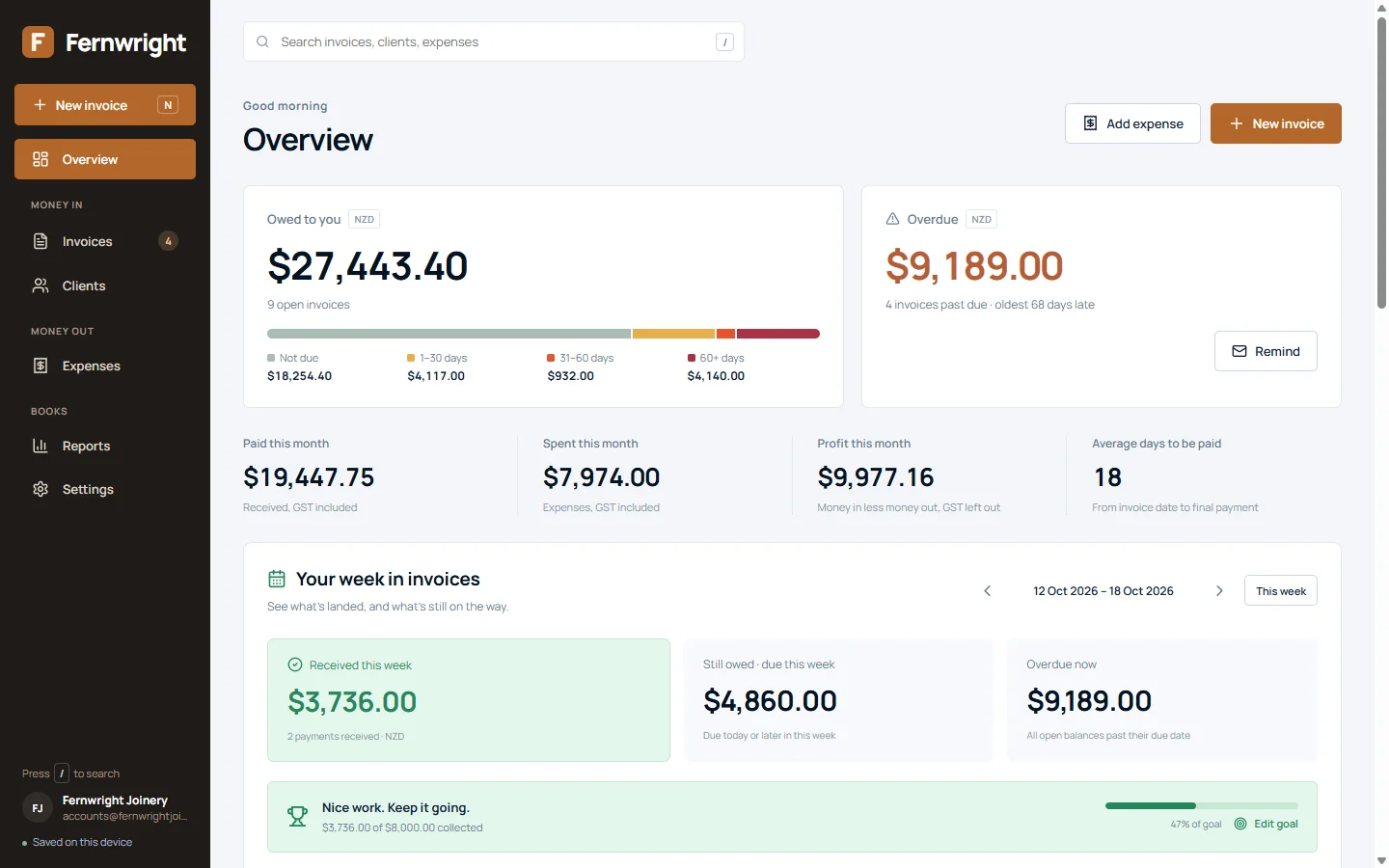Click the $27,443.40 owed total
The width and height of the screenshot is (1389, 868).
tap(368, 266)
